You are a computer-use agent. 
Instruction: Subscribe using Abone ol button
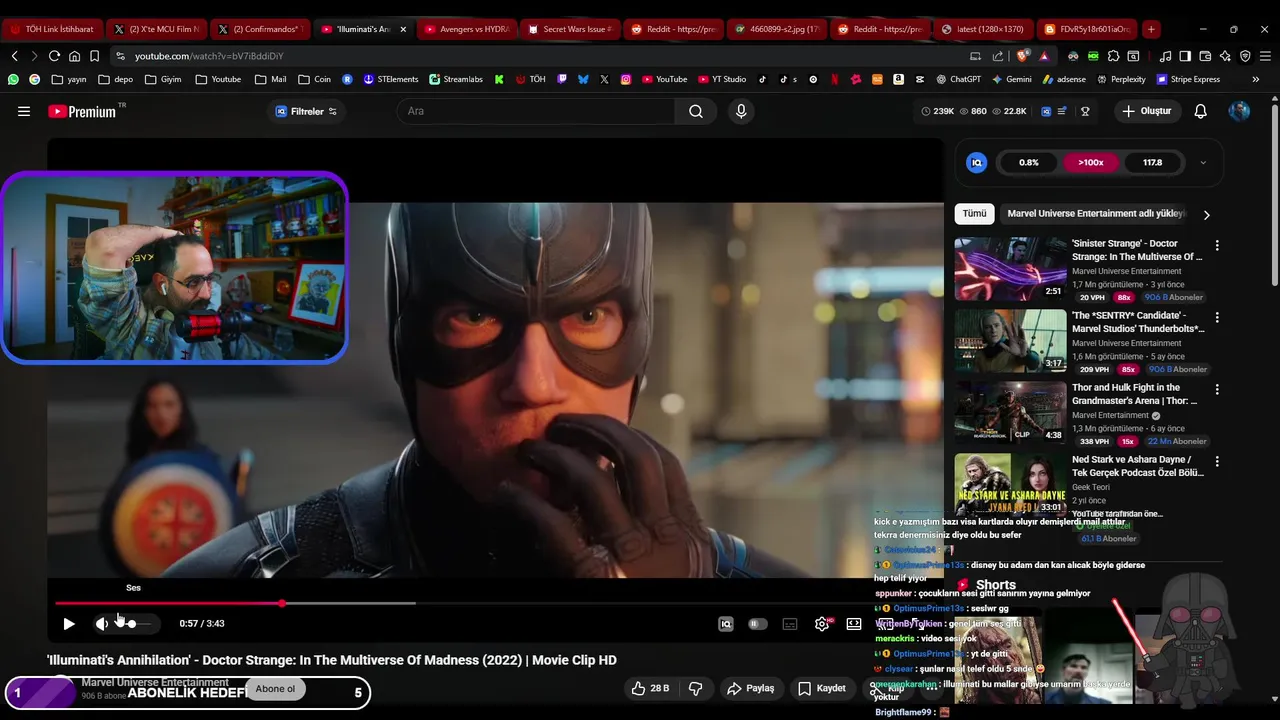[275, 689]
